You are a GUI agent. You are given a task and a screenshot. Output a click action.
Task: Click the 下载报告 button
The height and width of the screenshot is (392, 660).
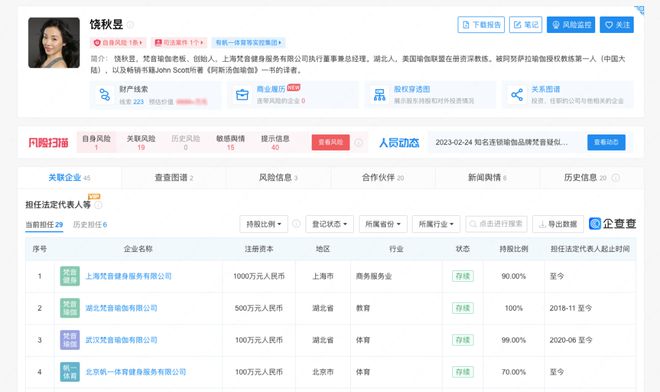pos(481,25)
